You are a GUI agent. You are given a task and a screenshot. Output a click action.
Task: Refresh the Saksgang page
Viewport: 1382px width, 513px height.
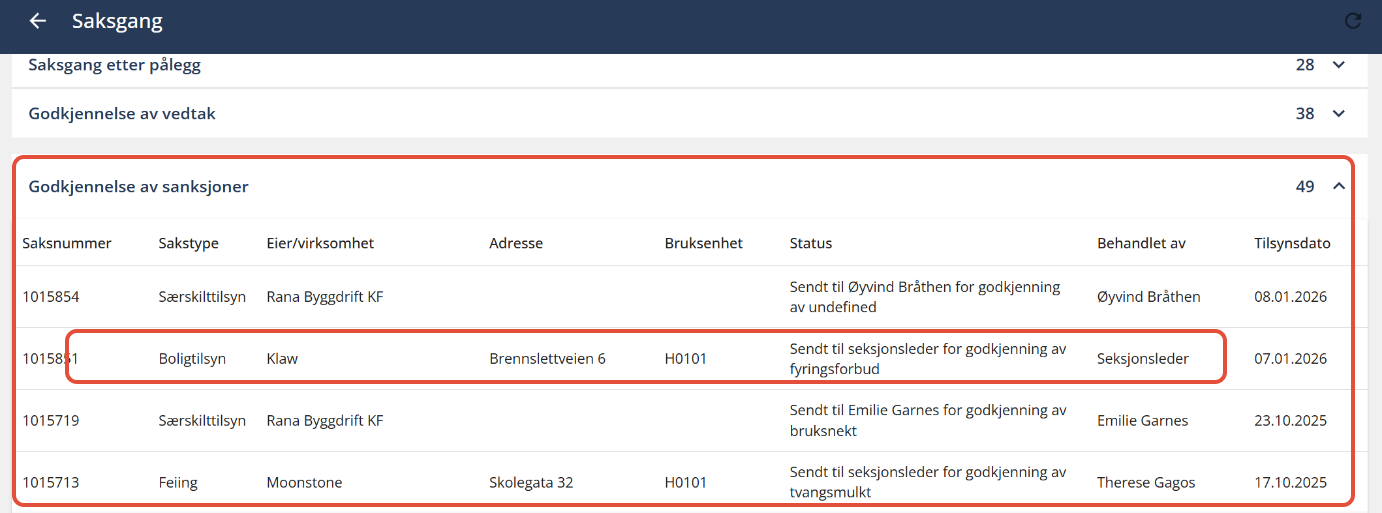click(x=1353, y=21)
